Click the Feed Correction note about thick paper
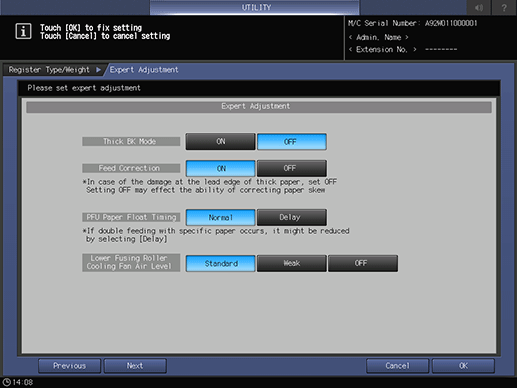This screenshot has width=517, height=388. 210,186
